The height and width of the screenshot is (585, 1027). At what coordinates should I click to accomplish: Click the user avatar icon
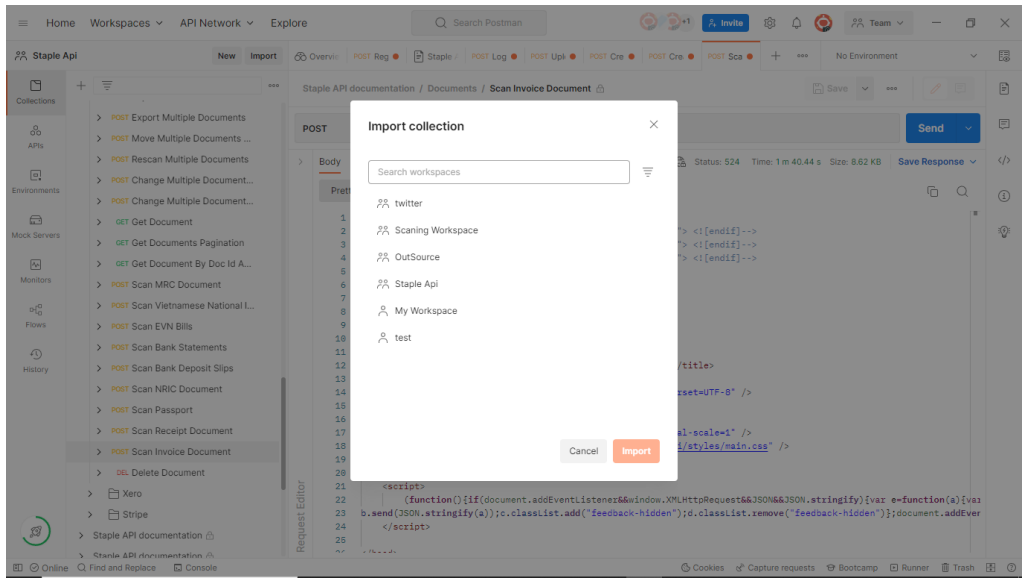(x=823, y=23)
